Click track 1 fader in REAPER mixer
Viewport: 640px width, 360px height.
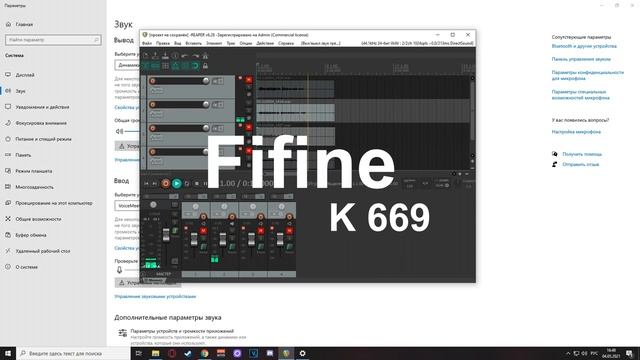click(x=194, y=240)
